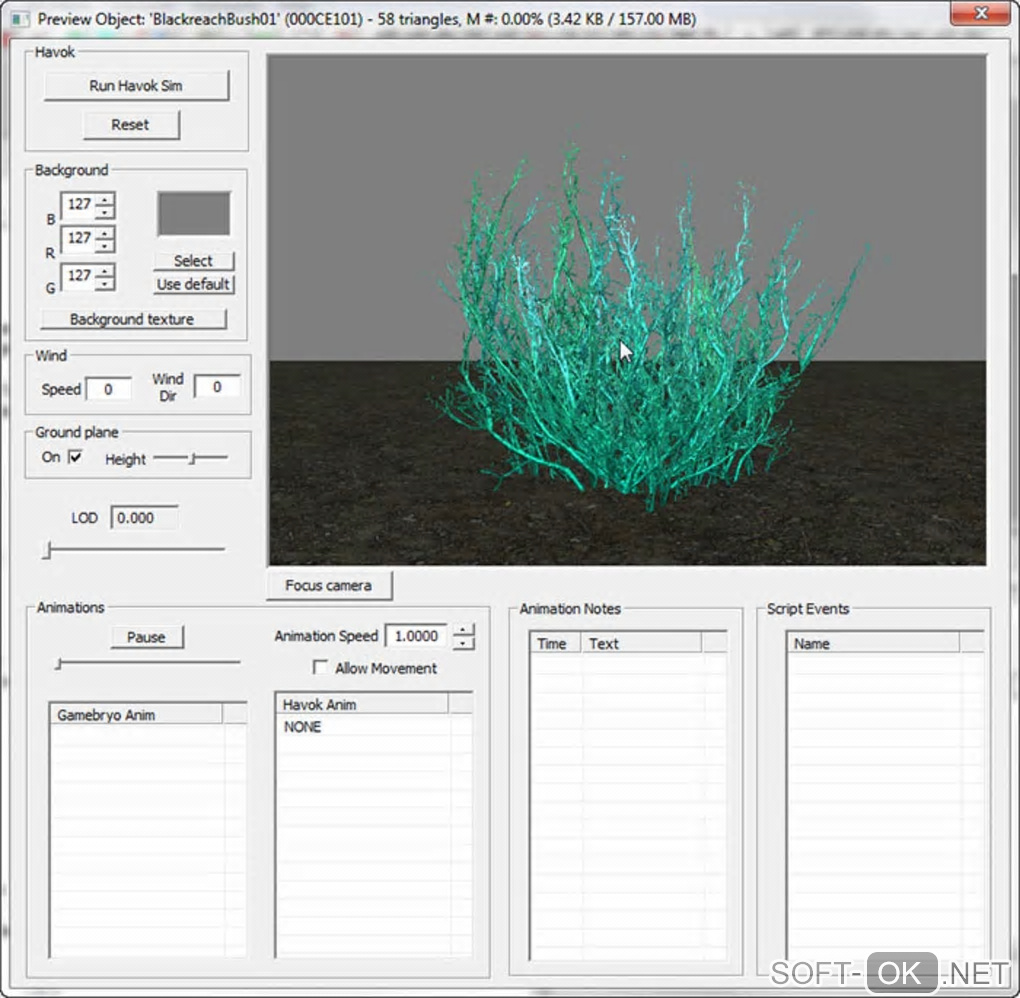The image size is (1020, 998).
Task: Click the Wind Speed input field
Action: click(109, 389)
